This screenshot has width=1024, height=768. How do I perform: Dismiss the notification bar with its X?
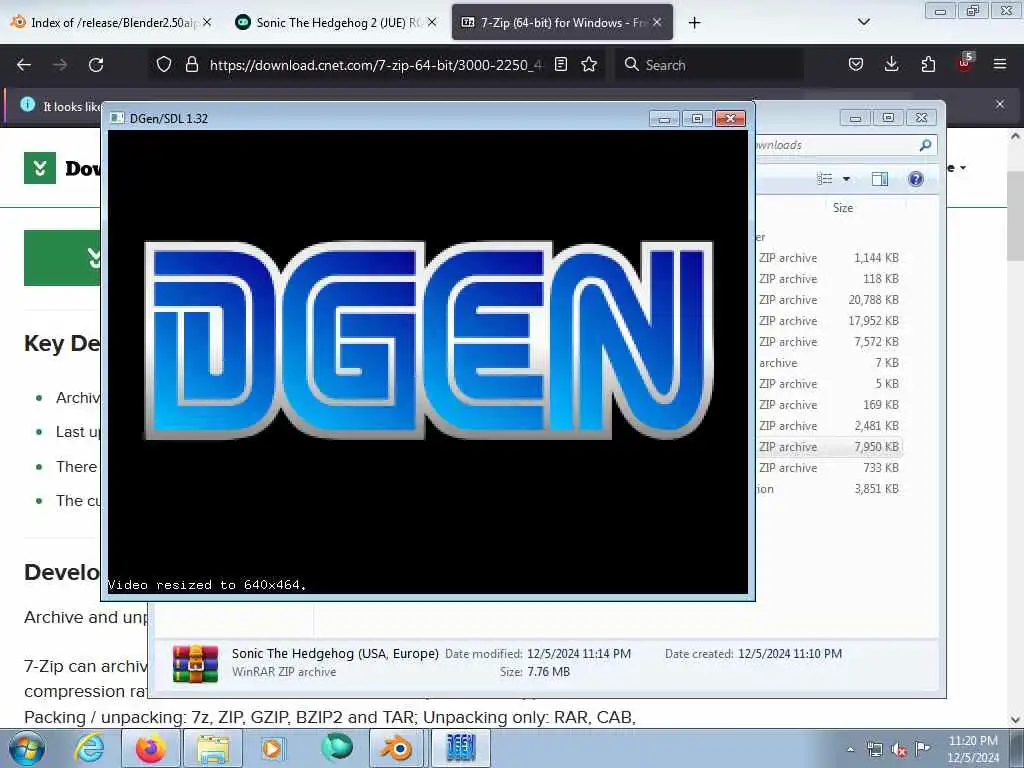pos(999,104)
